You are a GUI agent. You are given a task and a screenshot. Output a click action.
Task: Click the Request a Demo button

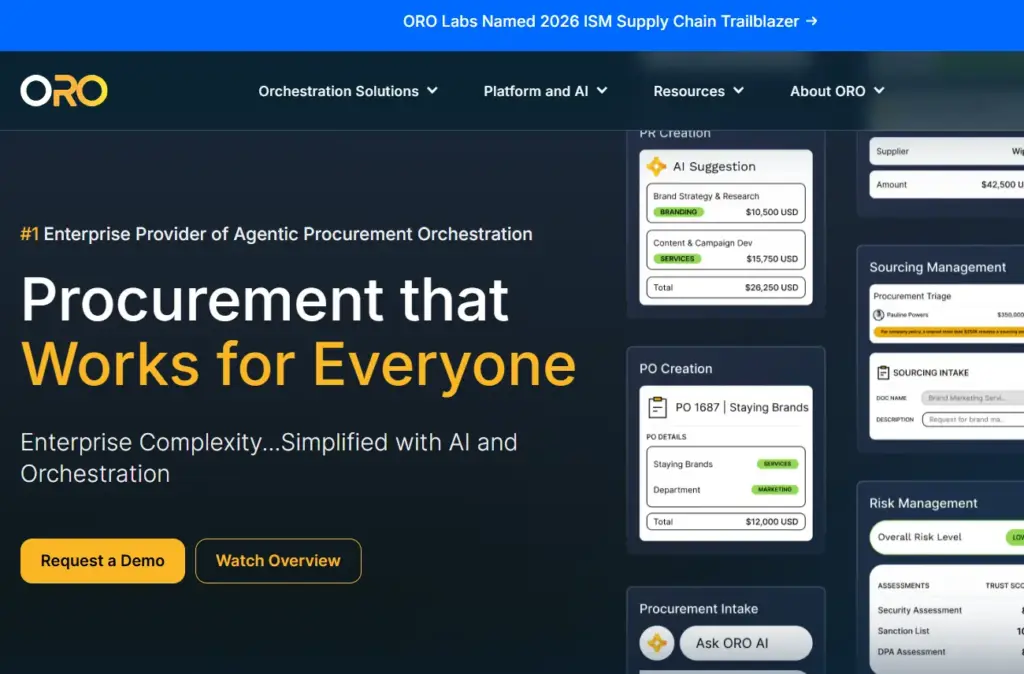(x=103, y=561)
